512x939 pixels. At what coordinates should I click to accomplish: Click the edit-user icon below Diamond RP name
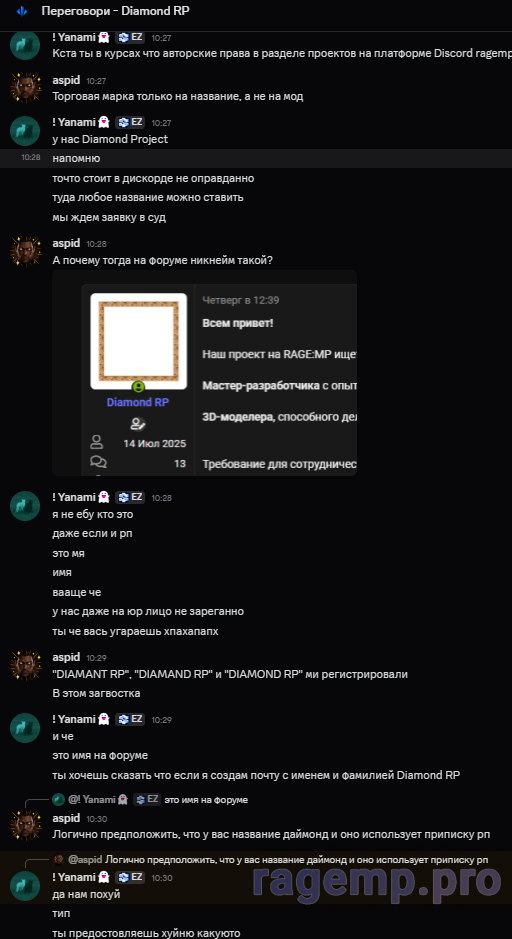click(x=138, y=424)
